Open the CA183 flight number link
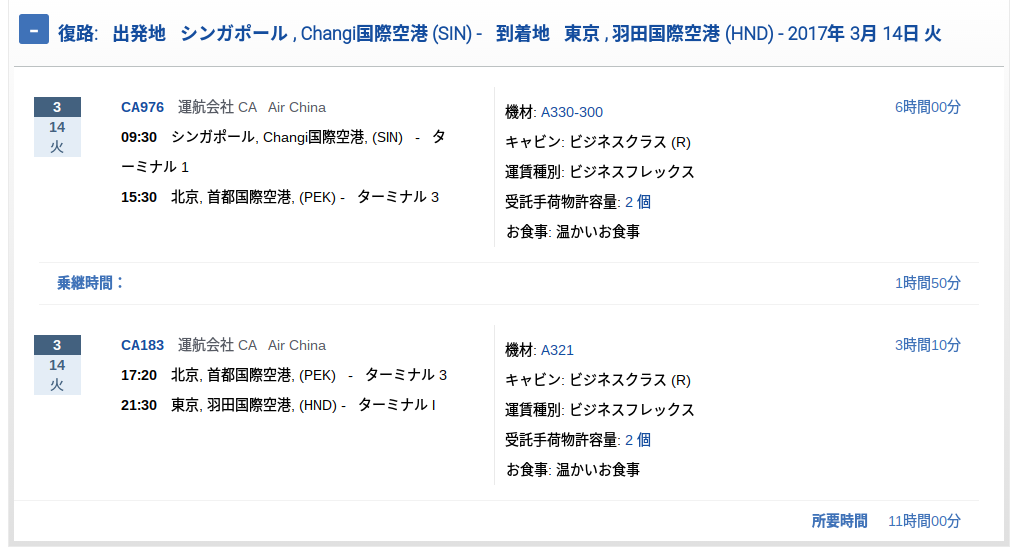 tap(142, 345)
